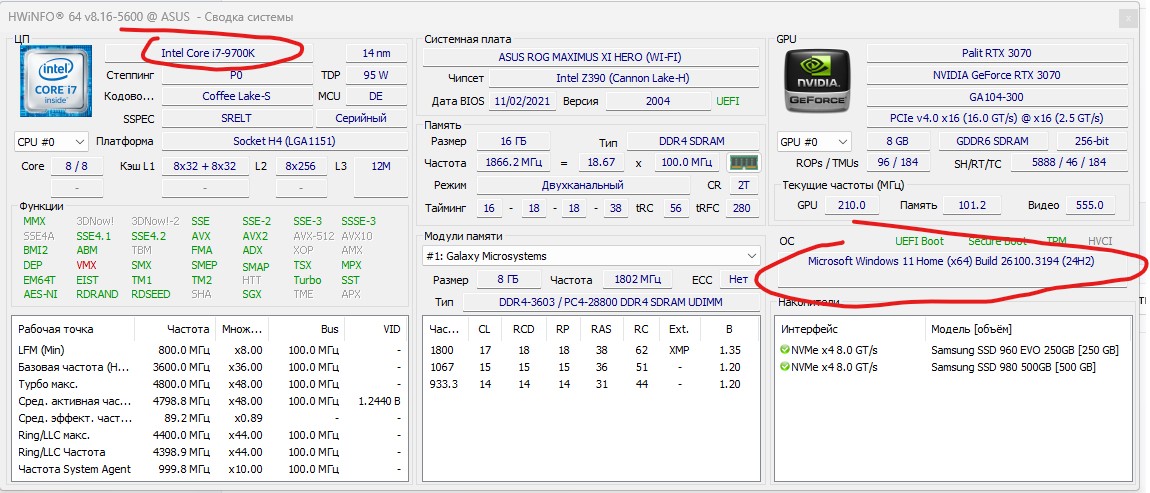Select the Coffee Lake-S codename field
The height and width of the screenshot is (493, 1150).
point(237,96)
